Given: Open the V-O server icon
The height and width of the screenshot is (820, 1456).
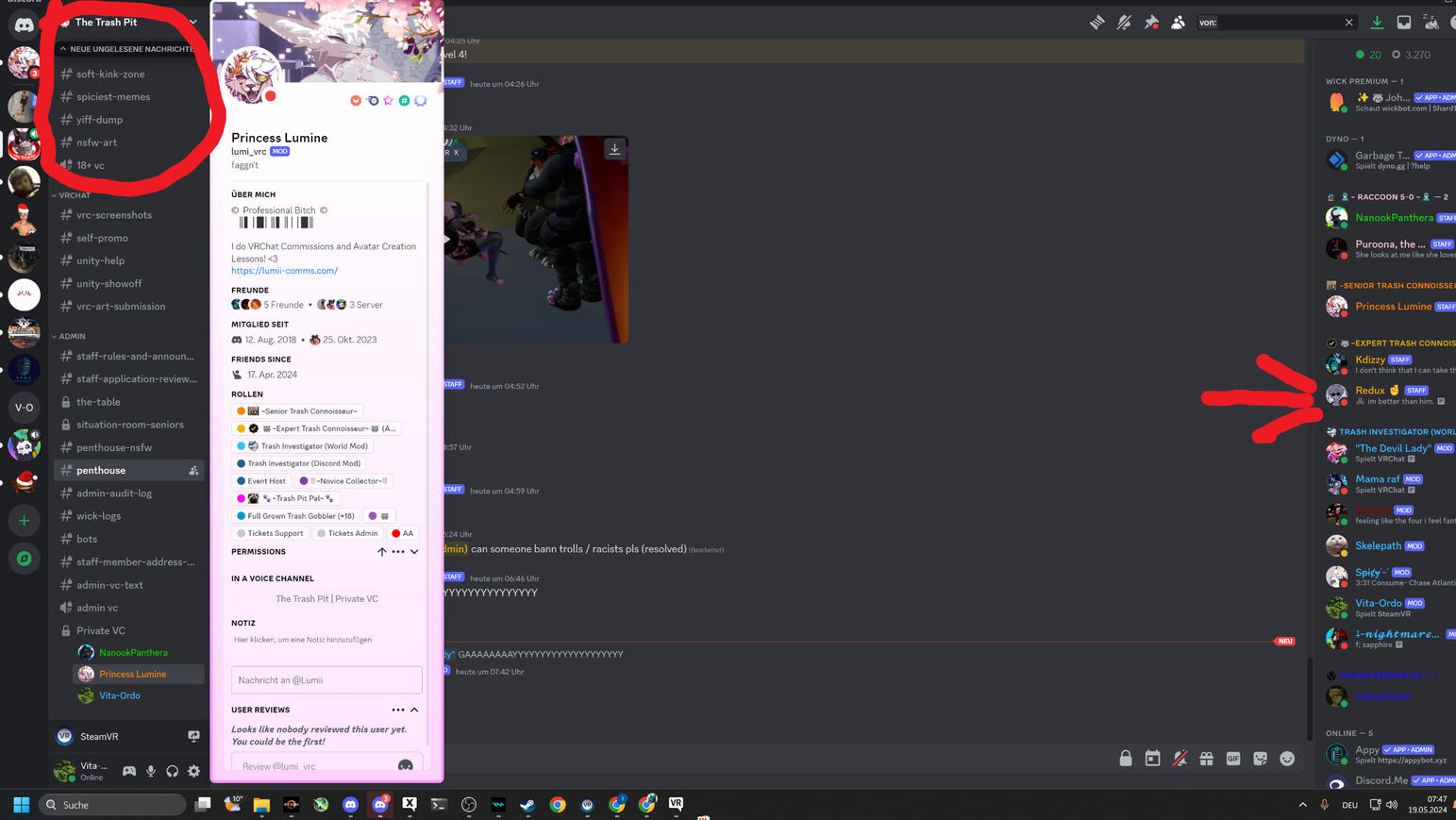Looking at the screenshot, I should point(24,408).
